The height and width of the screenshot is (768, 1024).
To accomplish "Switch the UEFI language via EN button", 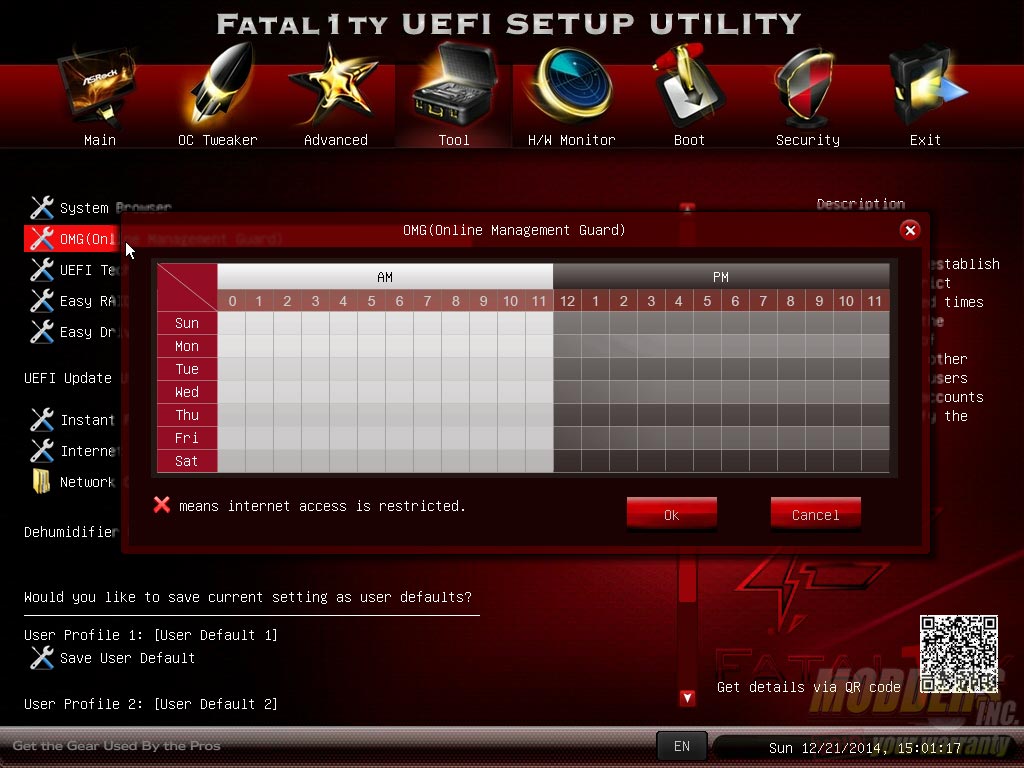I will click(x=681, y=746).
